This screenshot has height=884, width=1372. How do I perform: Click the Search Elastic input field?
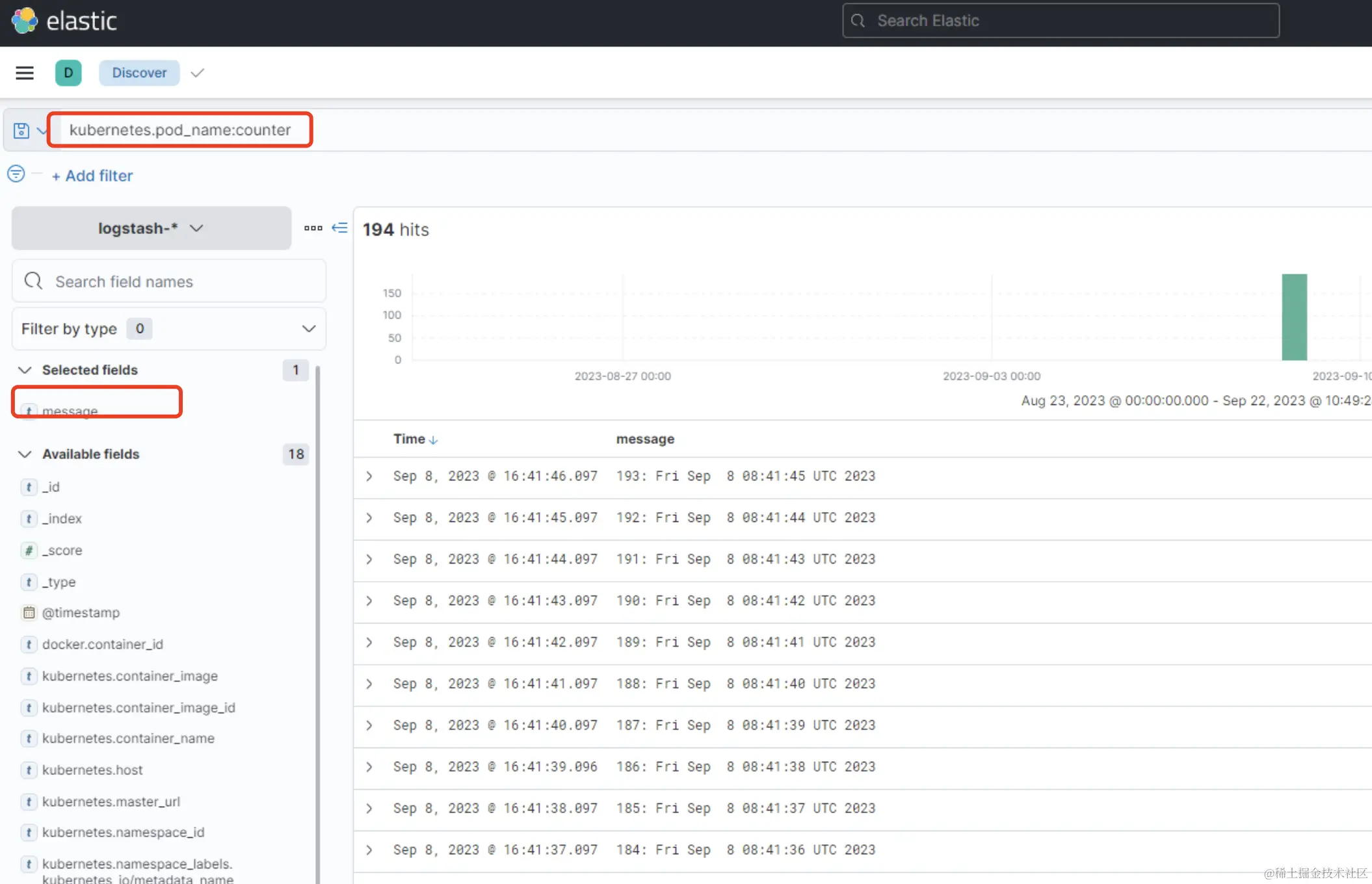click(x=1061, y=21)
